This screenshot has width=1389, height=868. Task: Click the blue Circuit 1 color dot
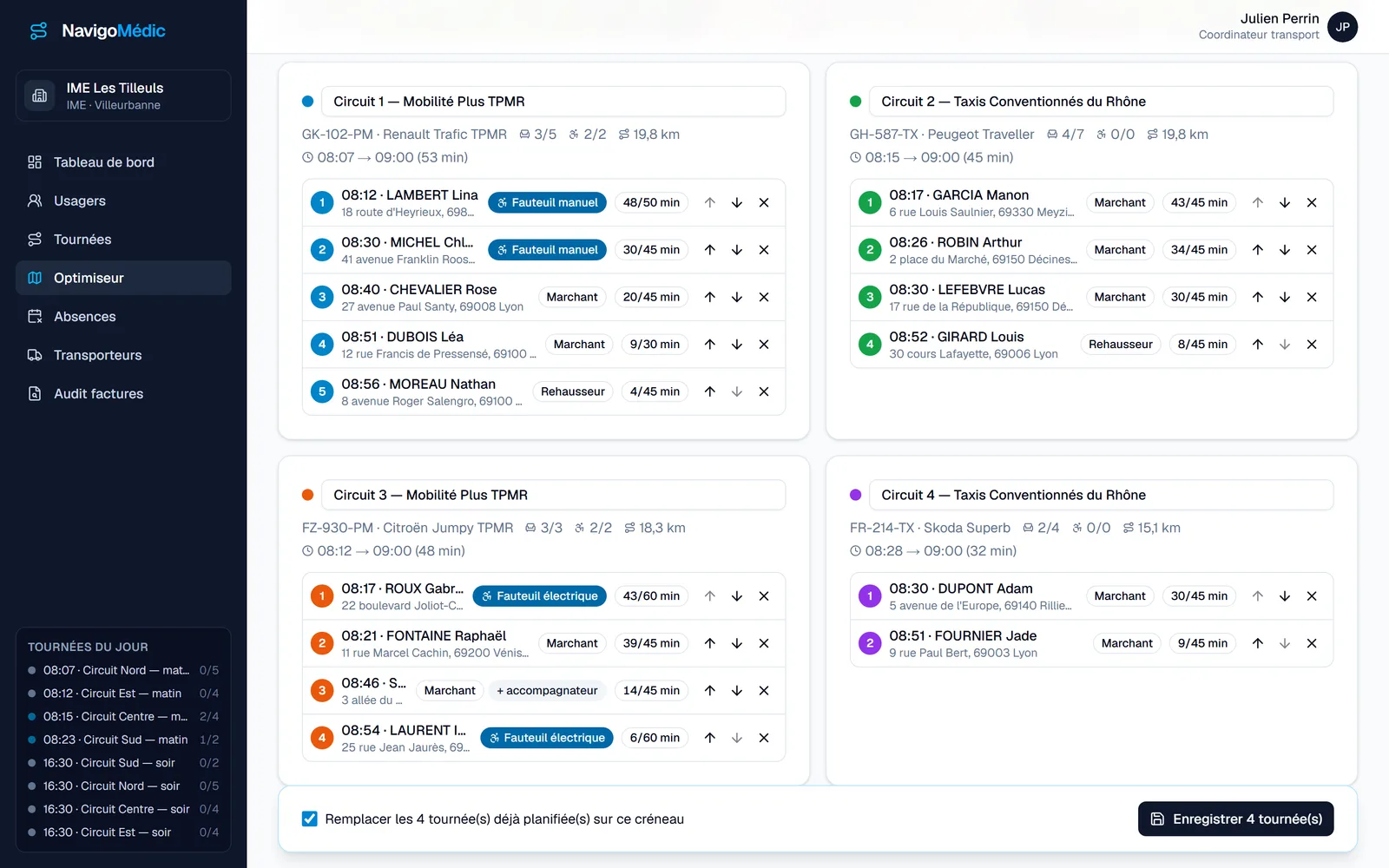pos(307,102)
